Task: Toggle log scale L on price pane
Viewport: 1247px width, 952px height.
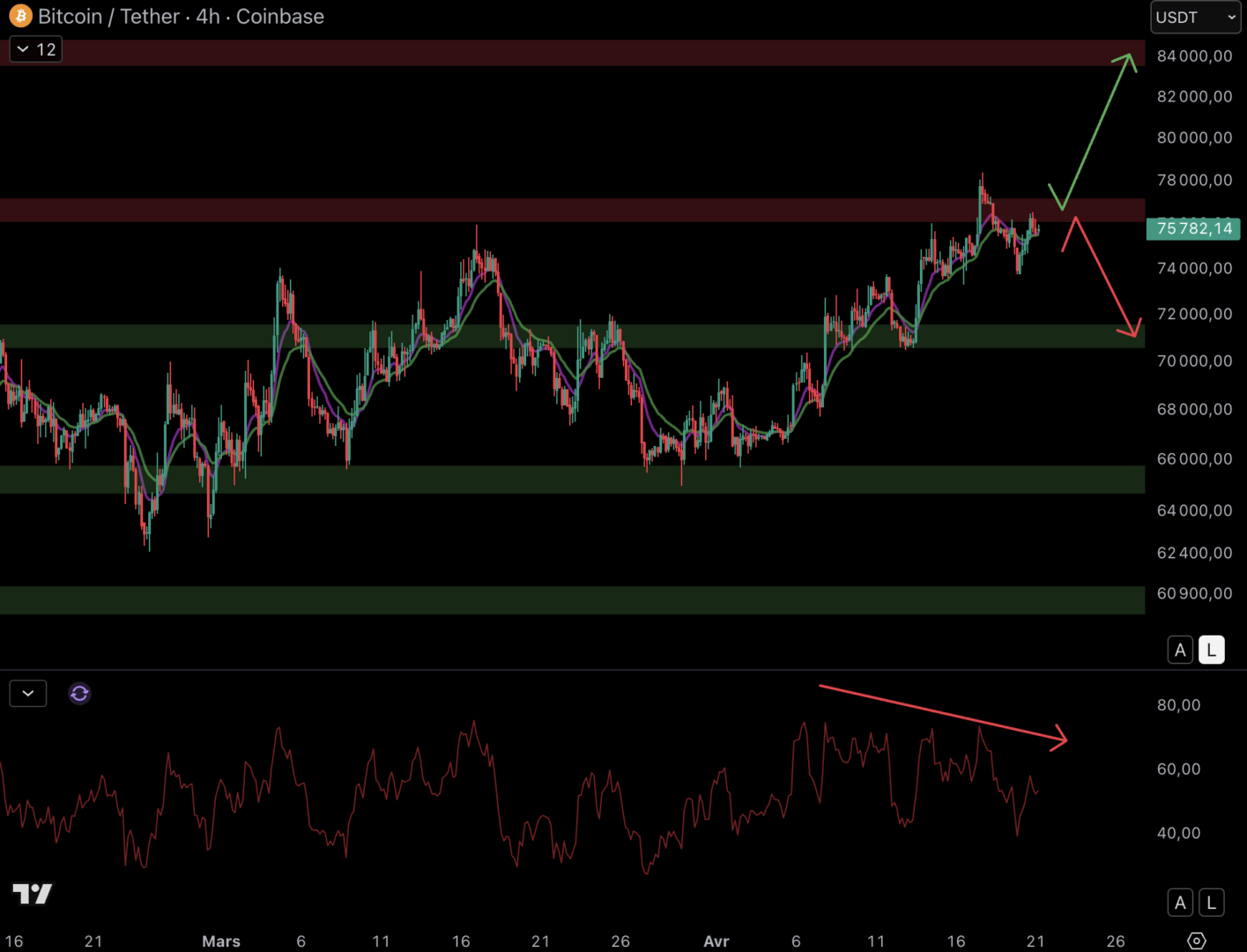Action: point(1212,651)
